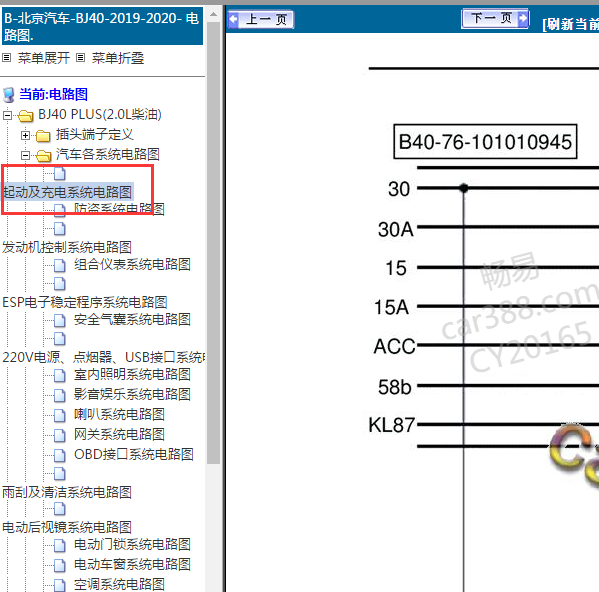Click page icon beside 电动车窗系统电路图
Viewport: 599px width, 592px height.
[x=60, y=565]
